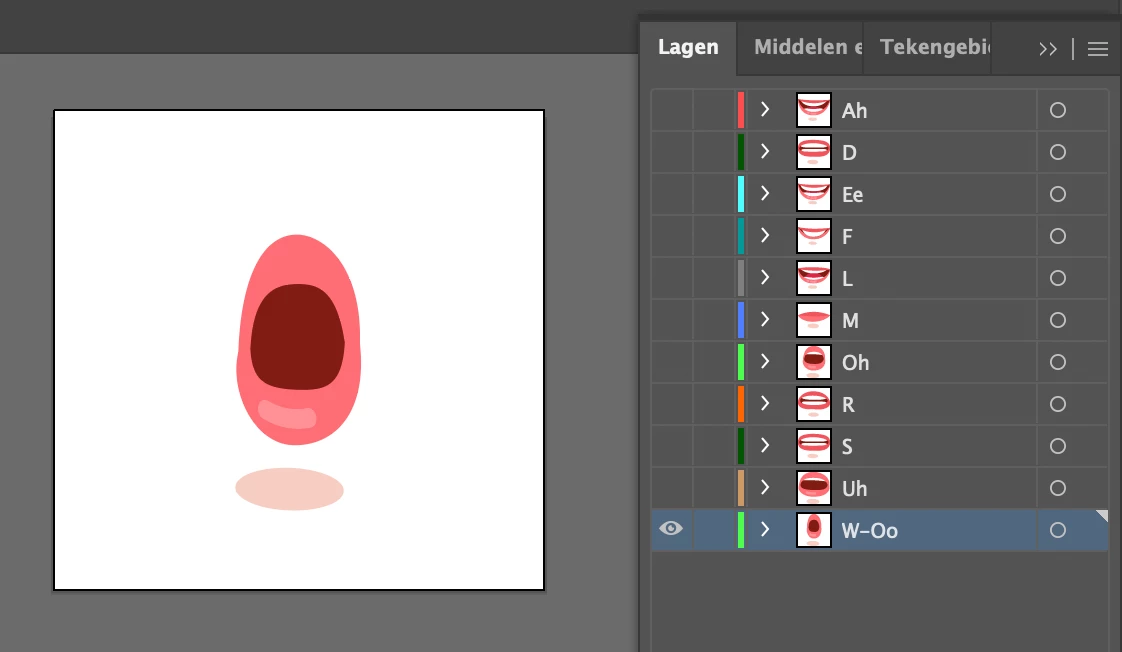Select the layer named Ee
This screenshot has height=652, width=1122.
(852, 195)
